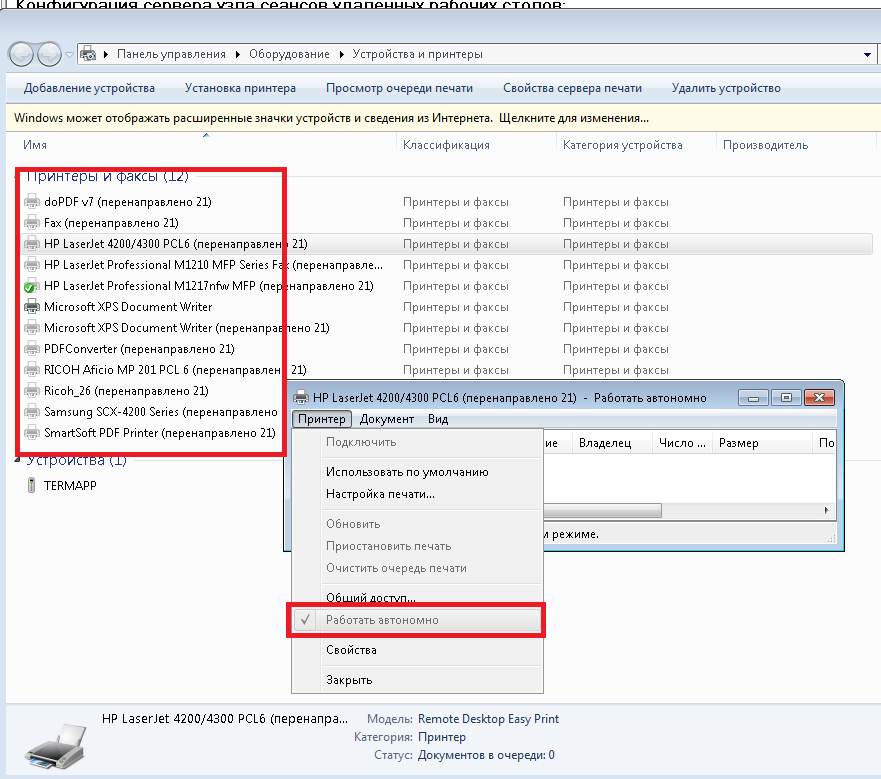Minimize the HP LaserJet queue window
The width and height of the screenshot is (881, 779).
[753, 398]
